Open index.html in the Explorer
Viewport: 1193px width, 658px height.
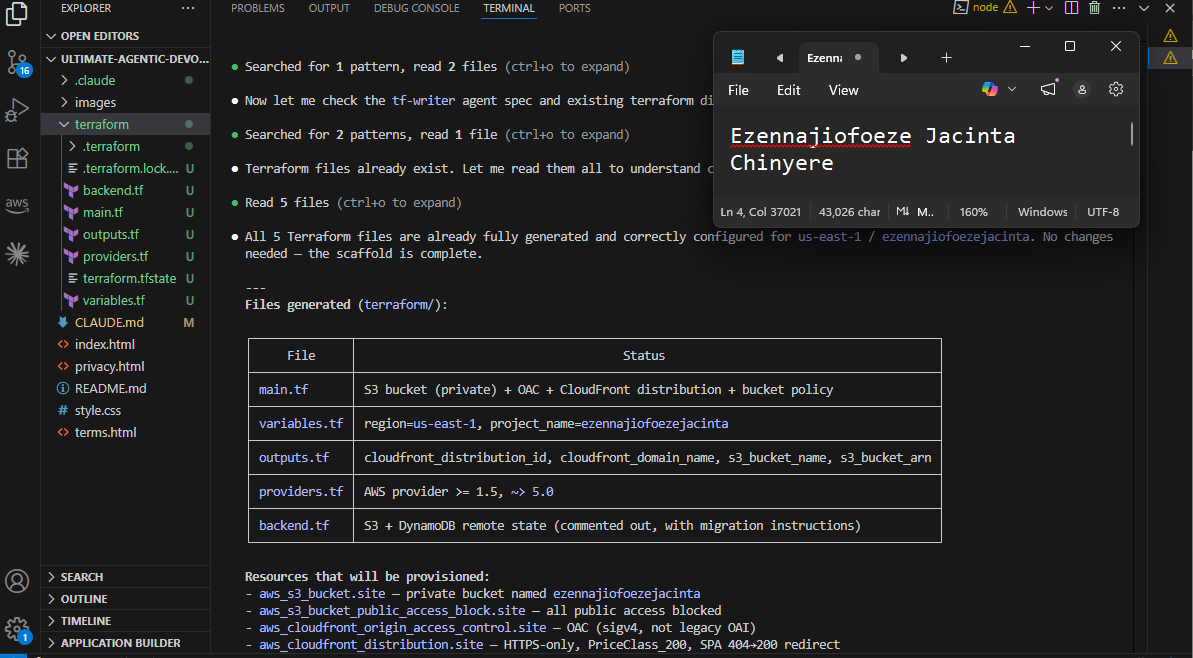(105, 344)
